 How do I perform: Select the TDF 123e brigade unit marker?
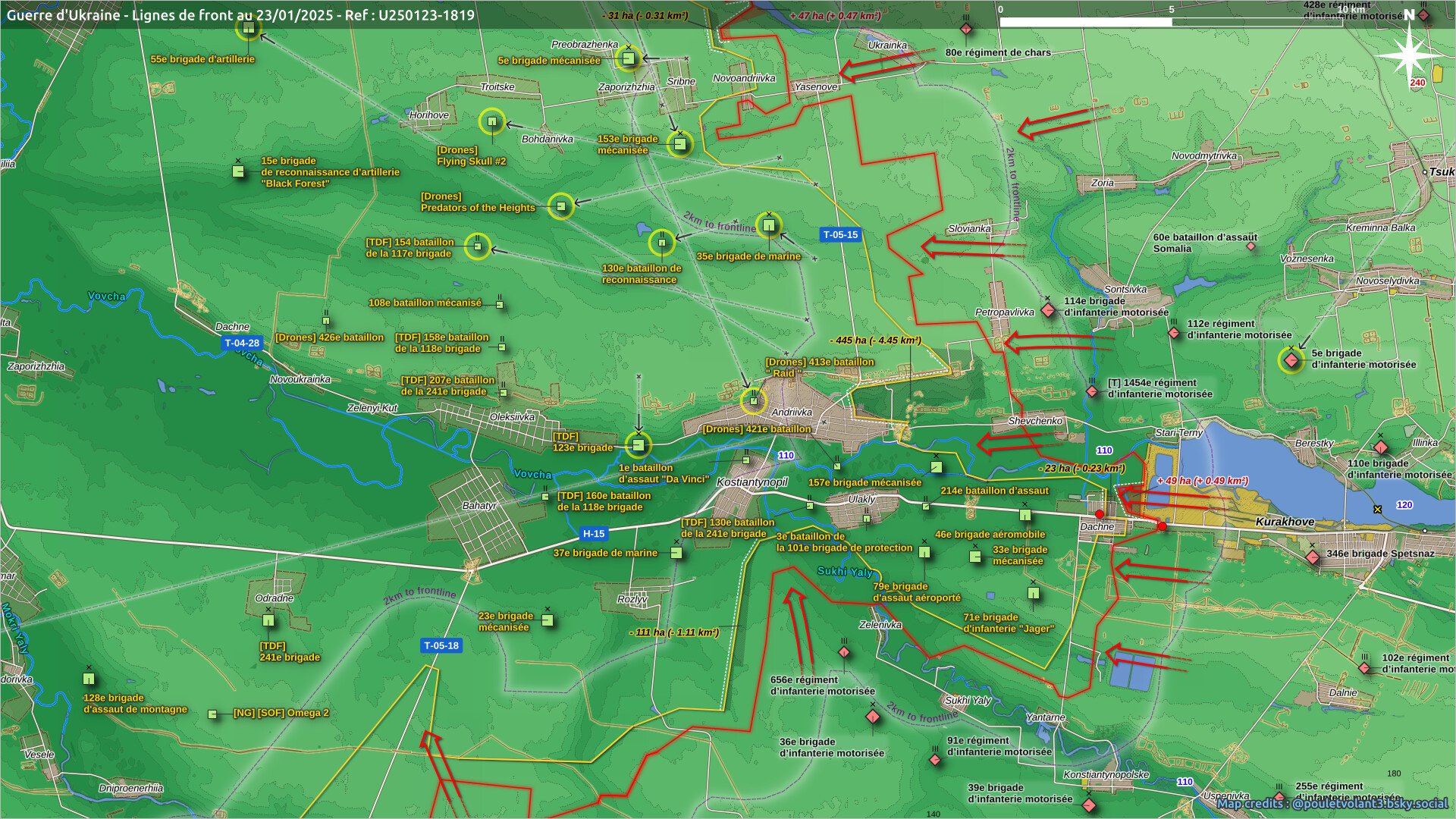point(638,445)
